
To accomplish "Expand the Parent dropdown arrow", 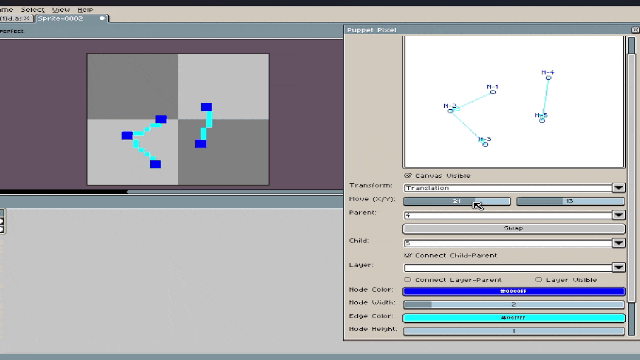I will (619, 215).
